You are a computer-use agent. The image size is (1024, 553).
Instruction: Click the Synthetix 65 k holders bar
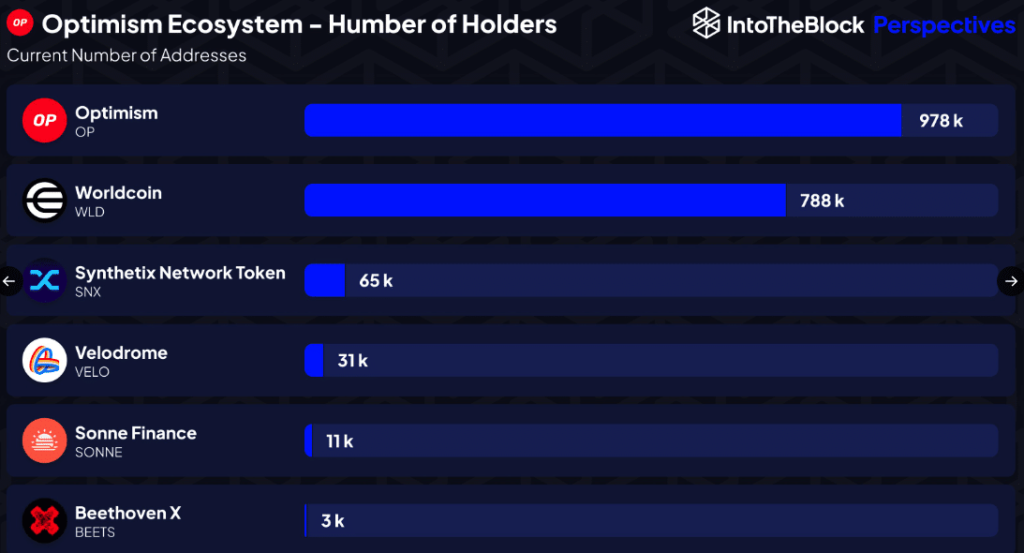point(324,280)
